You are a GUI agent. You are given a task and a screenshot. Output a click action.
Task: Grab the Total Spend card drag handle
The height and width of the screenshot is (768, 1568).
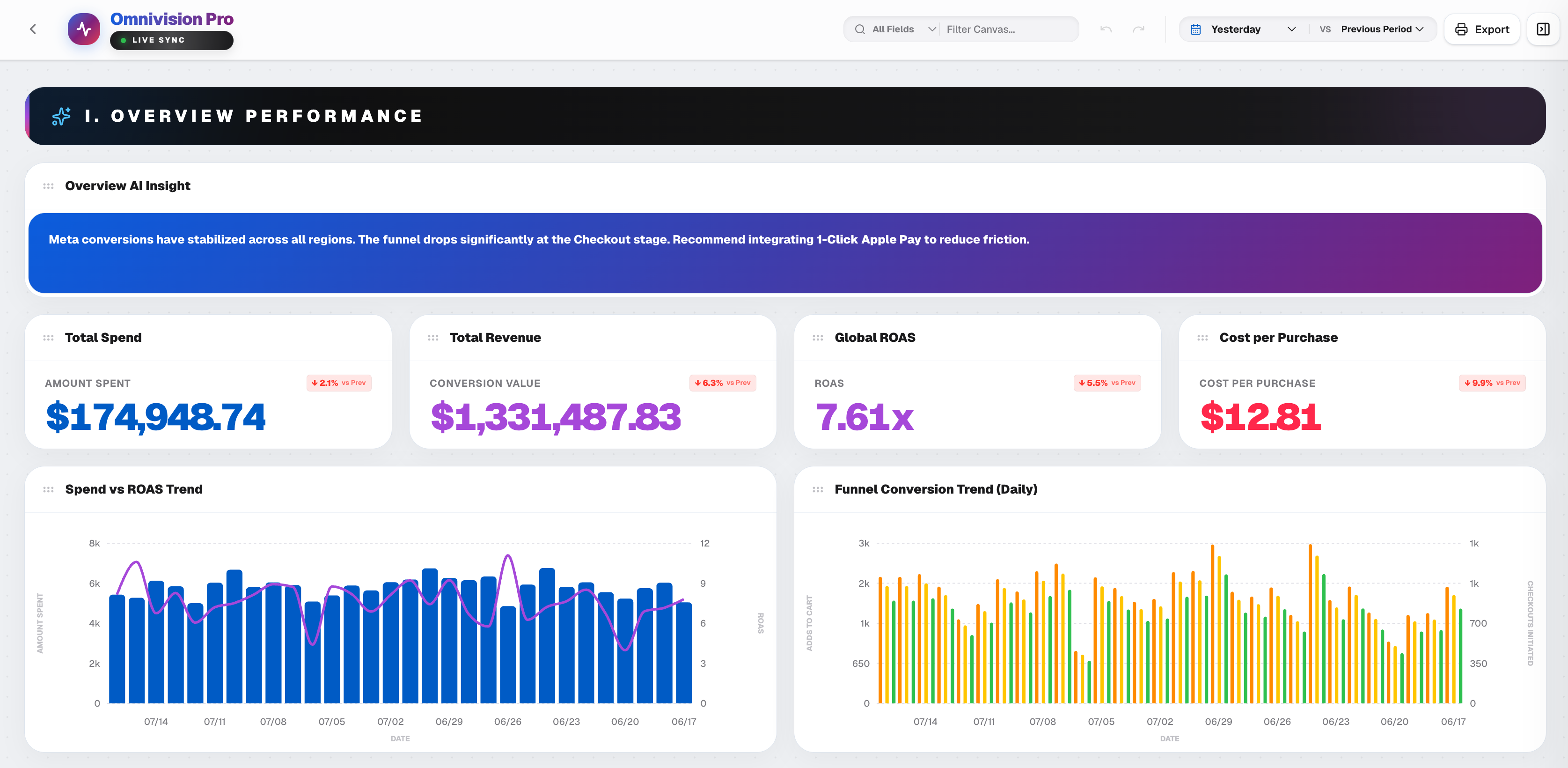tap(49, 338)
